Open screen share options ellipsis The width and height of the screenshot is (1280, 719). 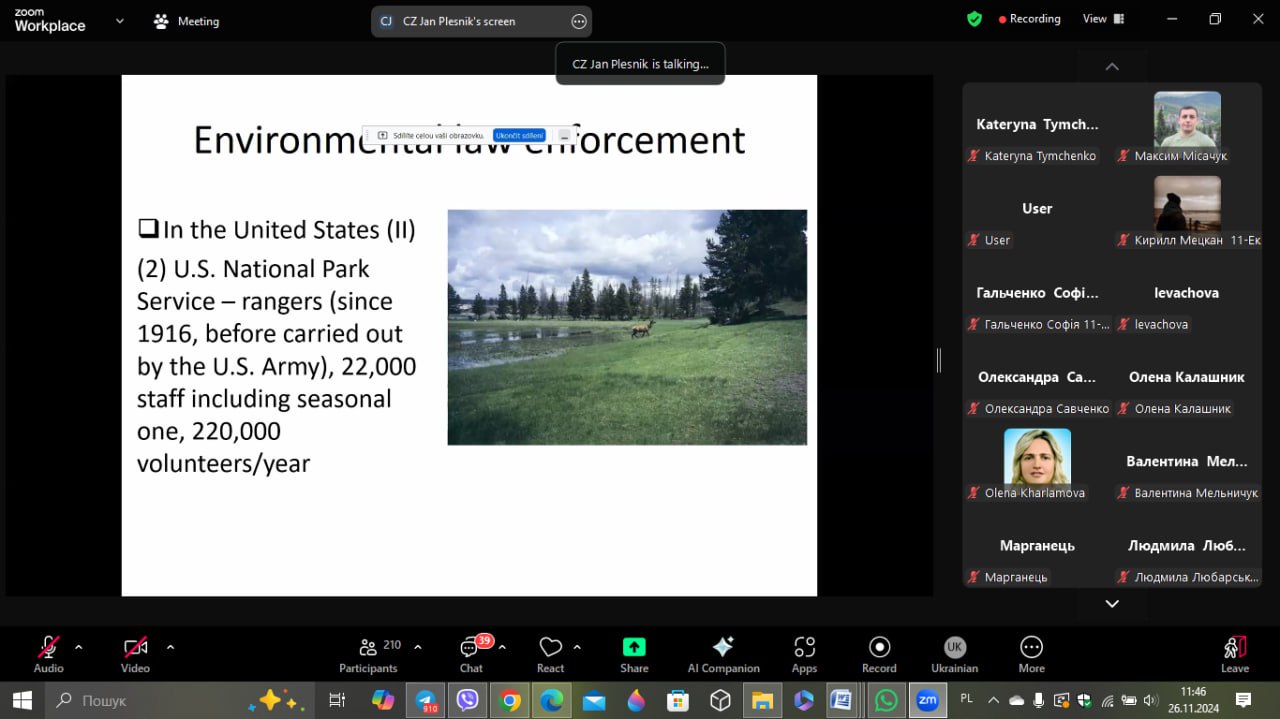578,21
